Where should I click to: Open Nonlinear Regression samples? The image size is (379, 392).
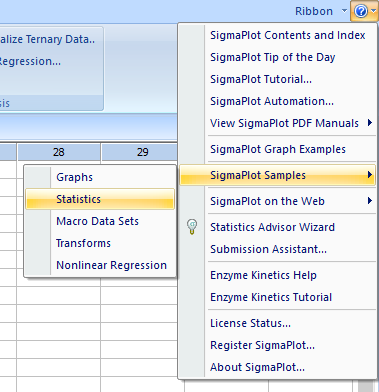[100, 265]
